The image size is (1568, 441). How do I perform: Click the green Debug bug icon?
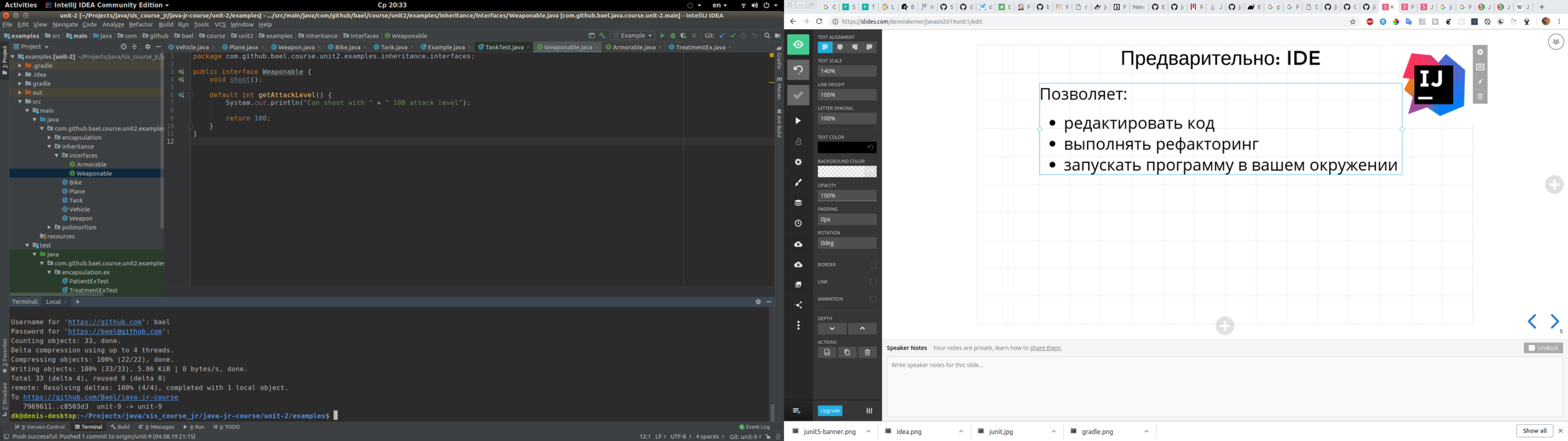pyautogui.click(x=672, y=36)
